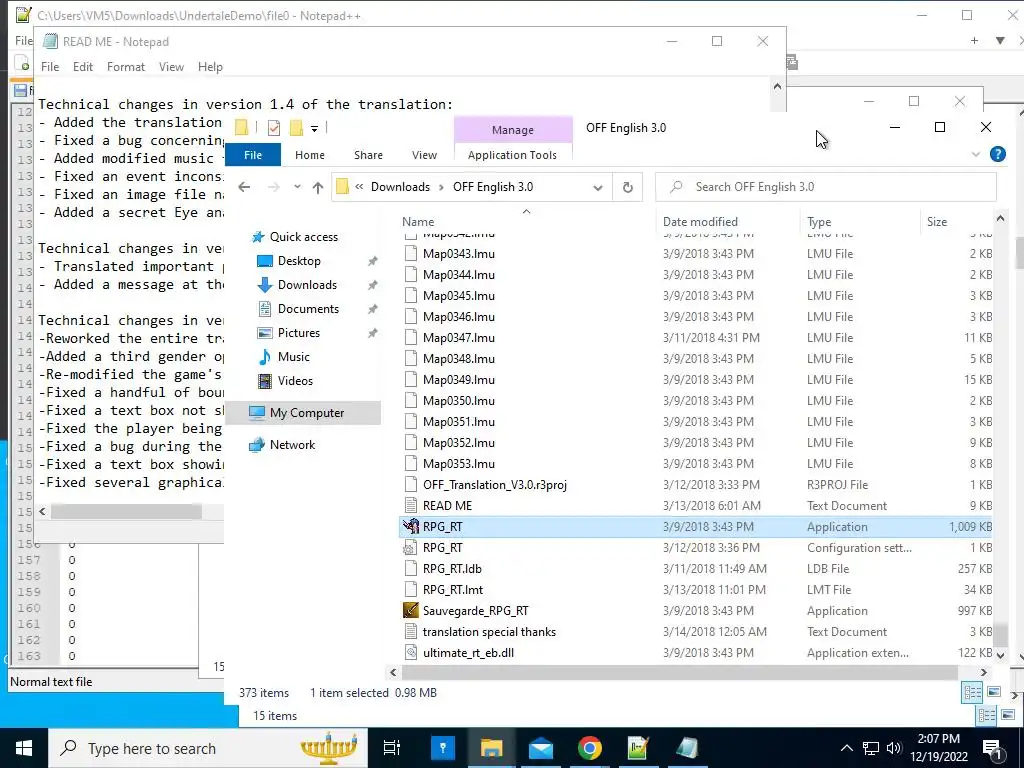Open Help menu in READ ME Notepad
The height and width of the screenshot is (768, 1024).
pos(210,67)
